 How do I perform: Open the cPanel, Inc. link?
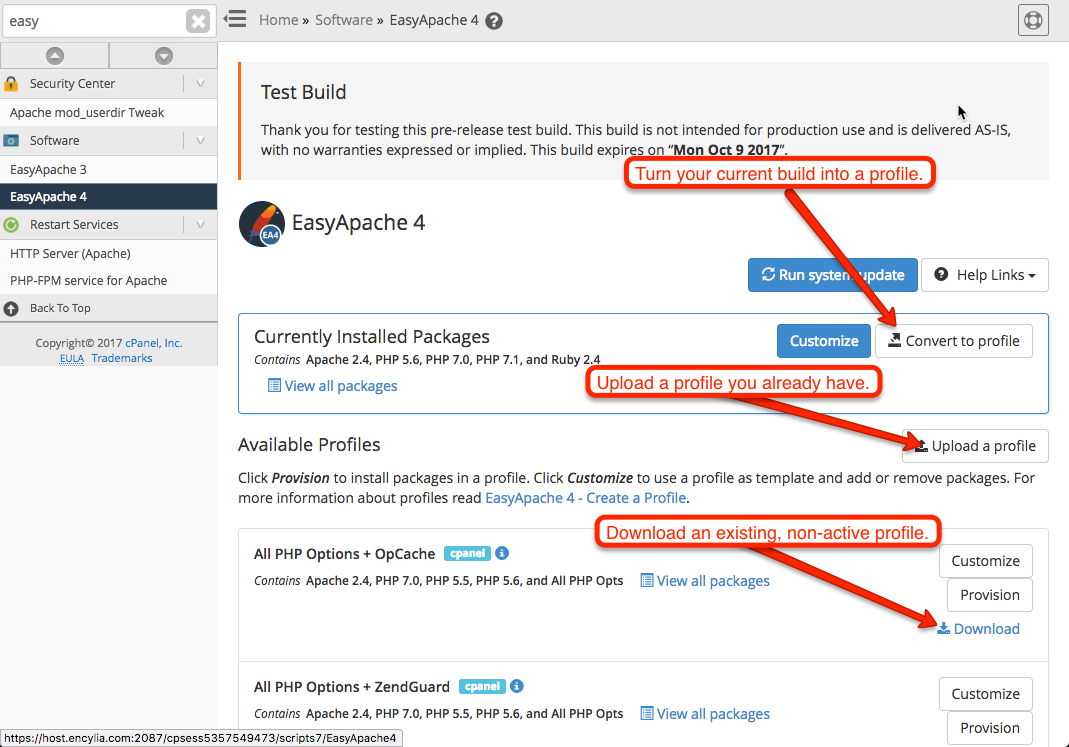point(153,343)
